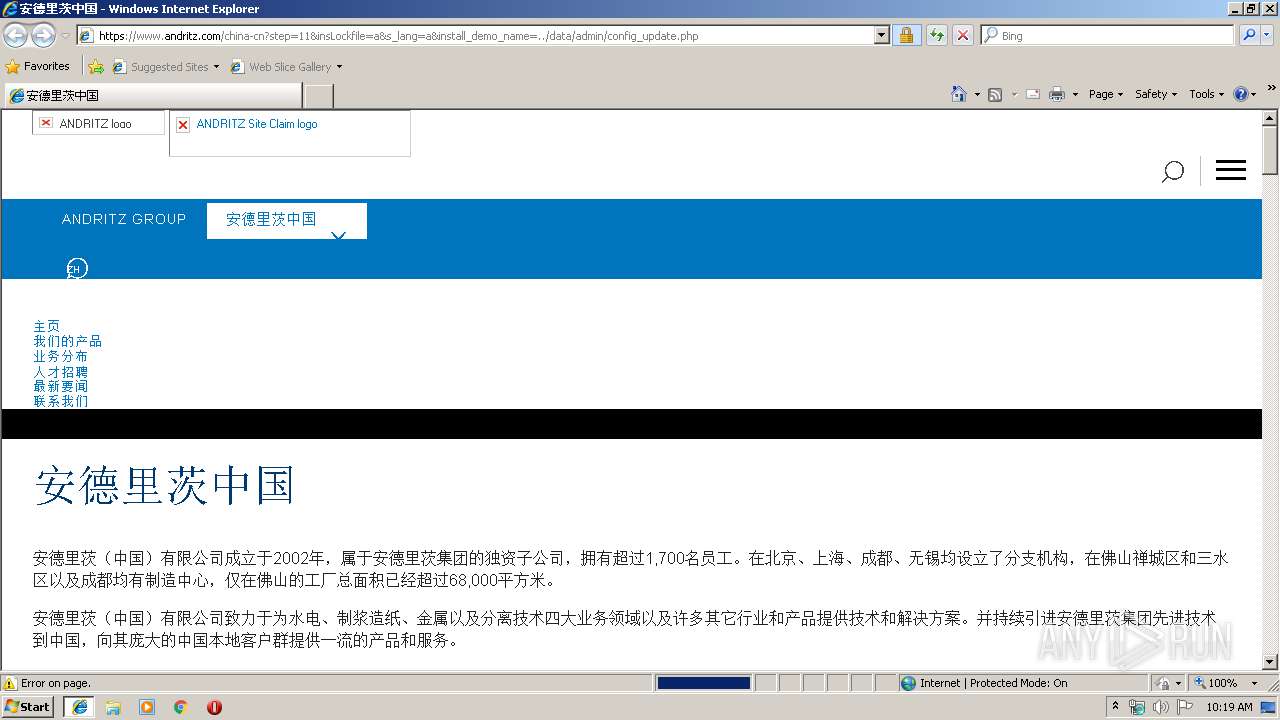The width and height of the screenshot is (1280, 720).
Task: Open the Action Center flag icon
Action: 1184,707
